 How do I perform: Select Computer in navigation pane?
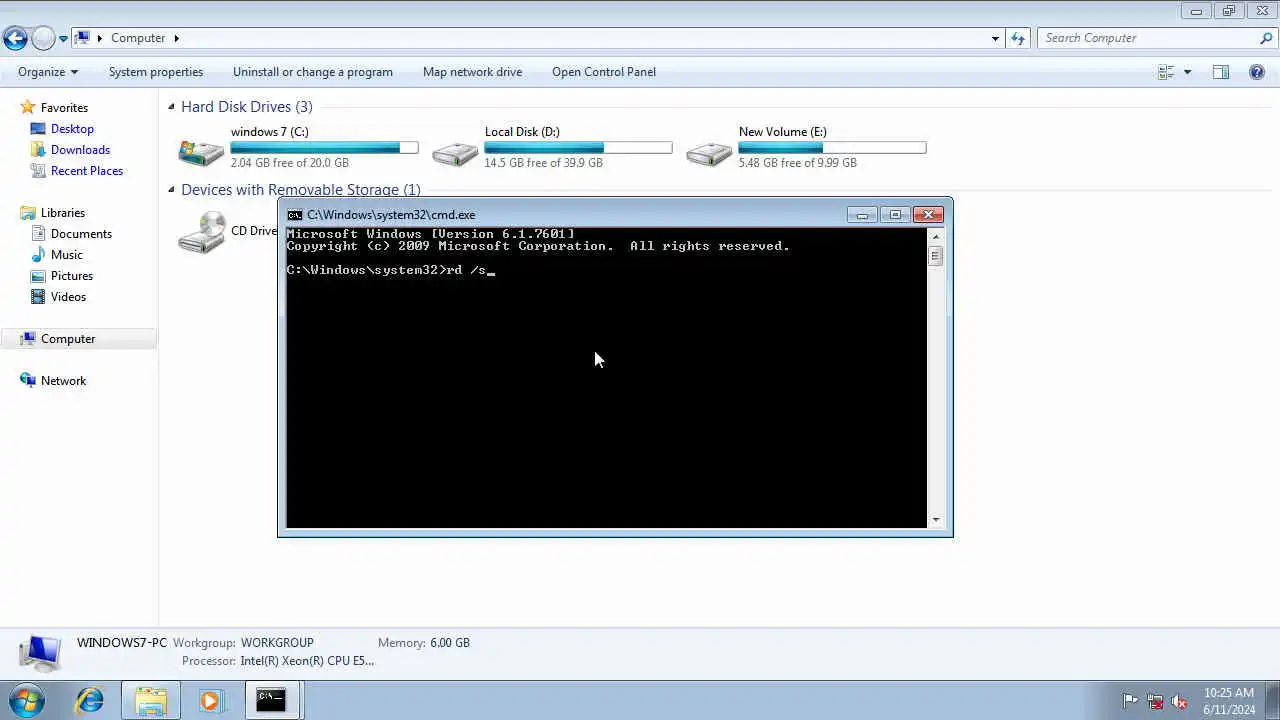click(x=68, y=339)
